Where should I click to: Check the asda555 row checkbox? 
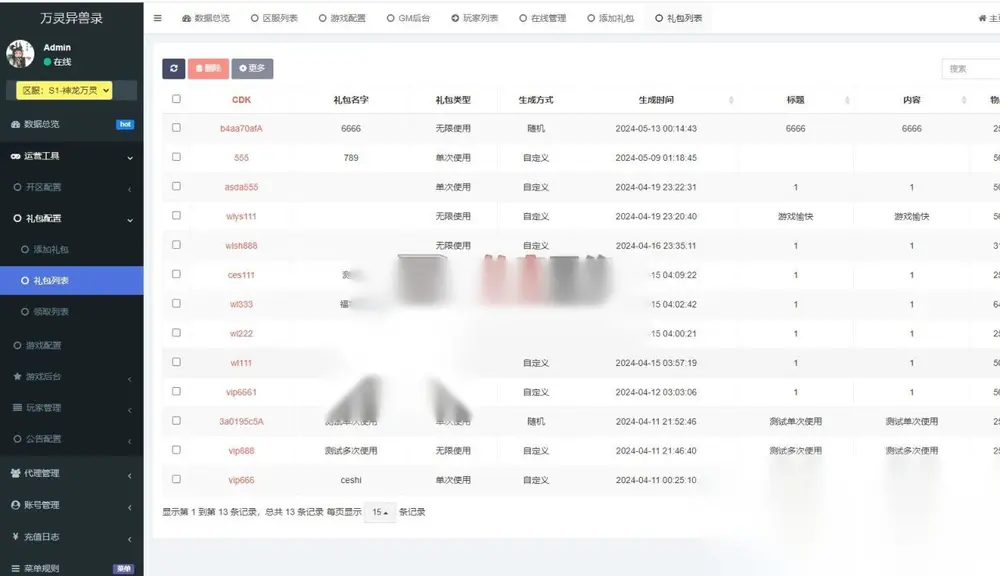(x=177, y=186)
